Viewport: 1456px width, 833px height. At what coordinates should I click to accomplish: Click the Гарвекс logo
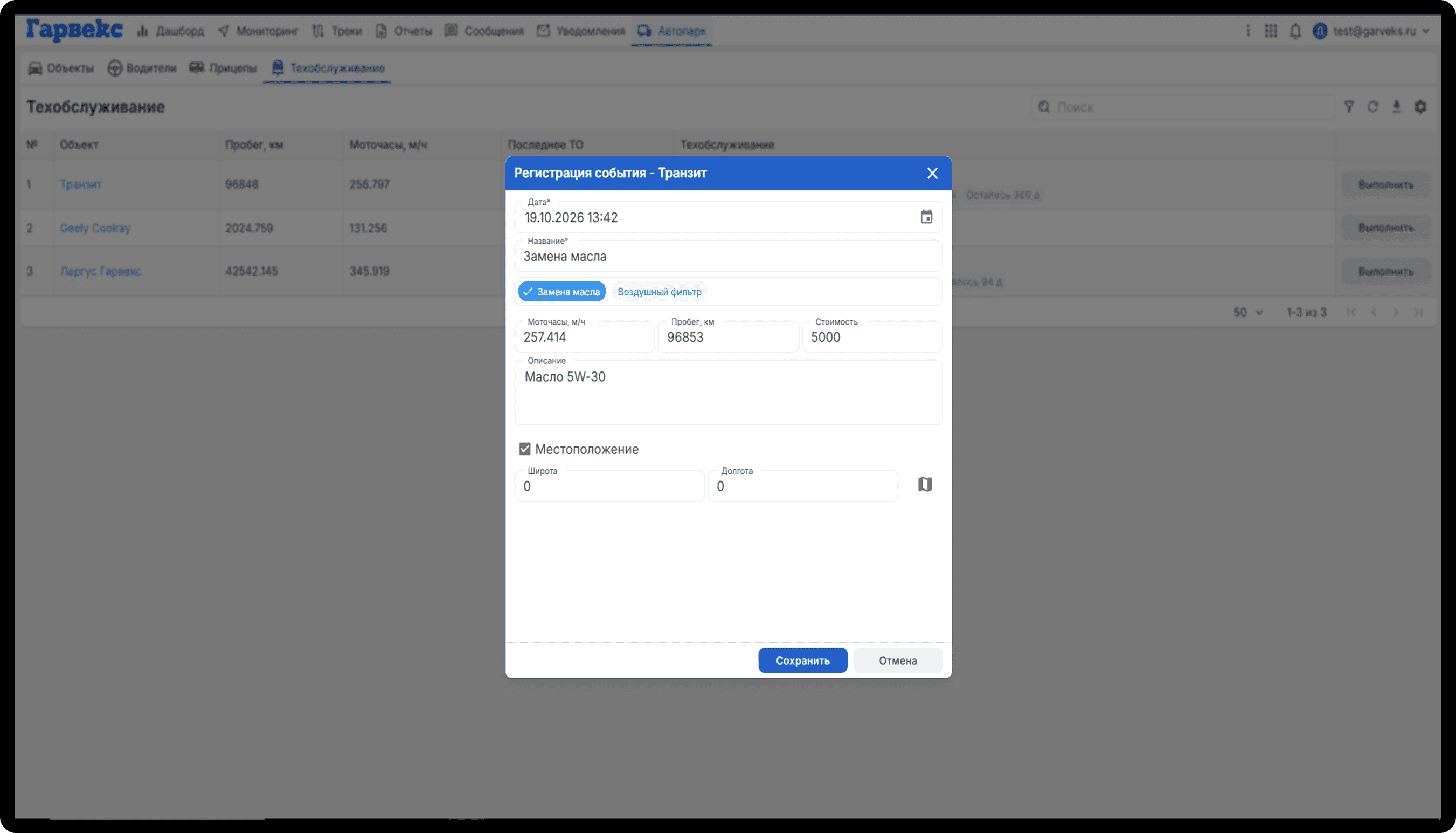[x=74, y=30]
